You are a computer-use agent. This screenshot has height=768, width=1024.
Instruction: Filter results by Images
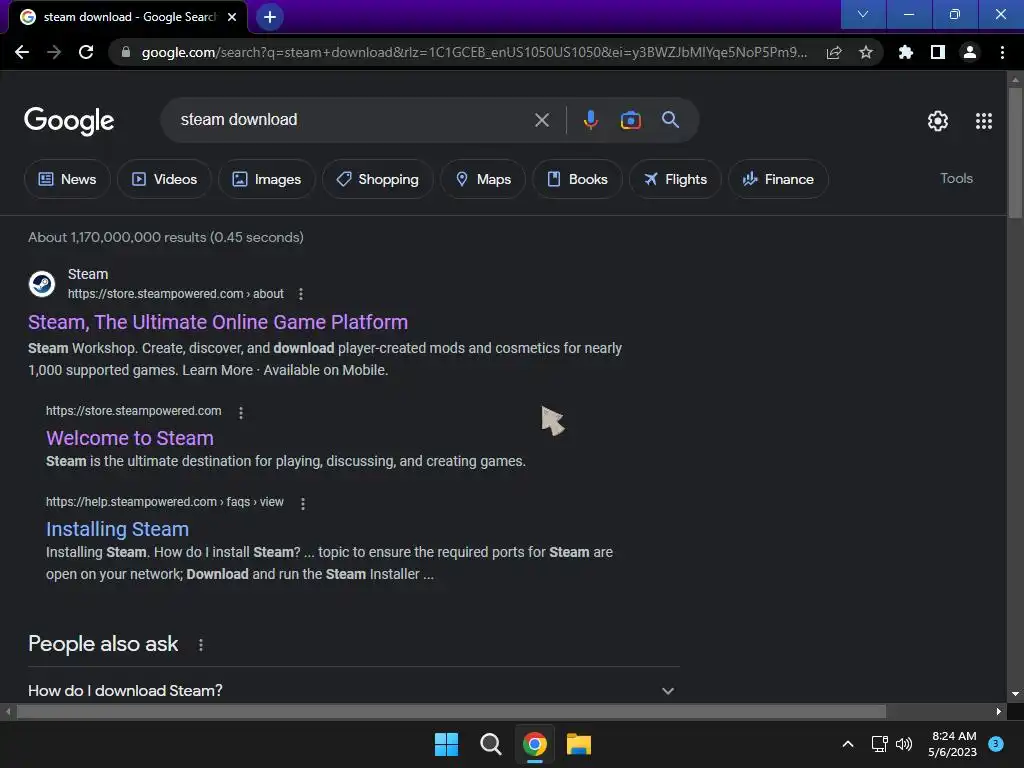click(x=266, y=179)
